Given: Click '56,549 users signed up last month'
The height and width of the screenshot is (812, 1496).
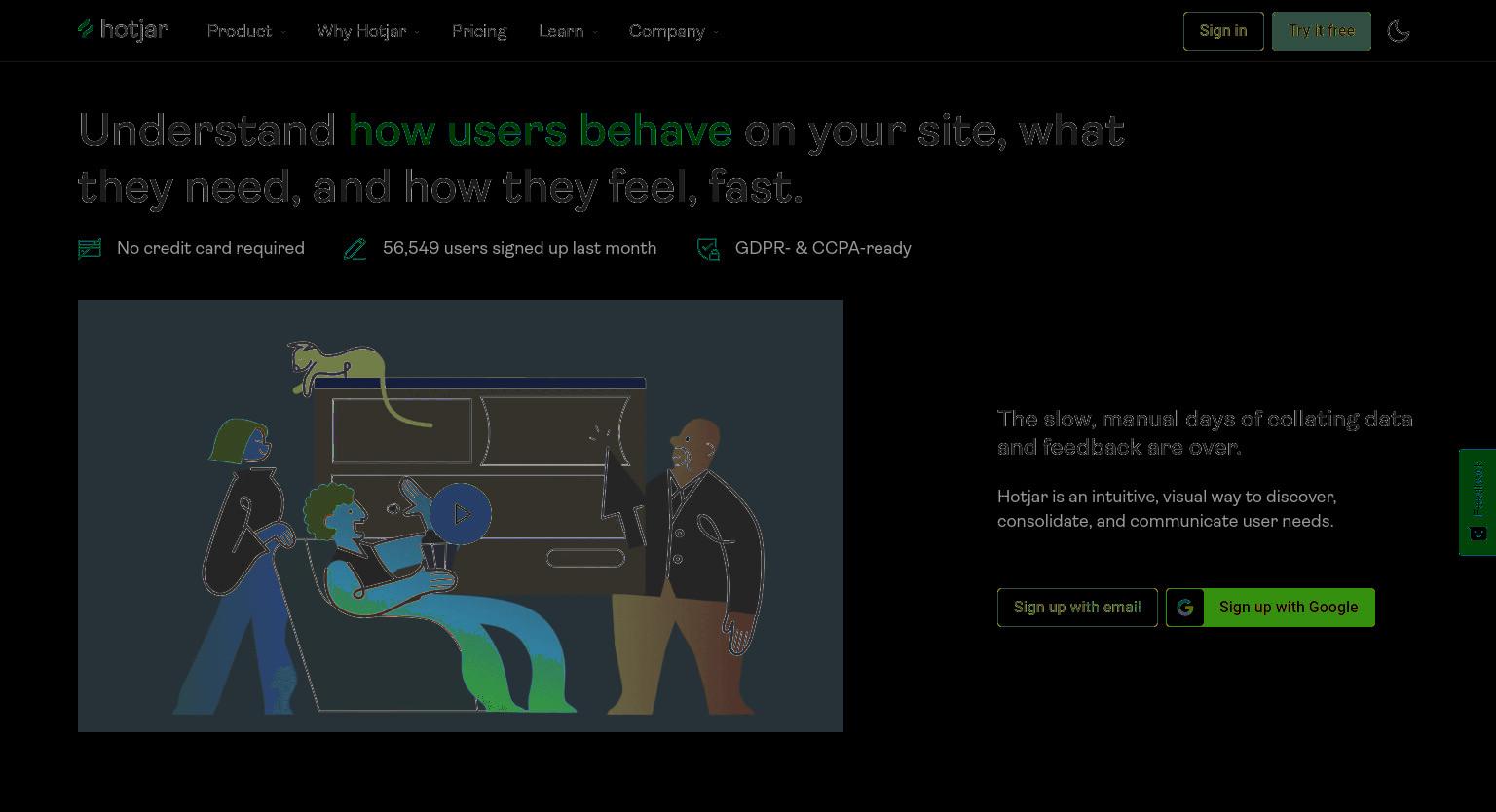Looking at the screenshot, I should (x=519, y=249).
